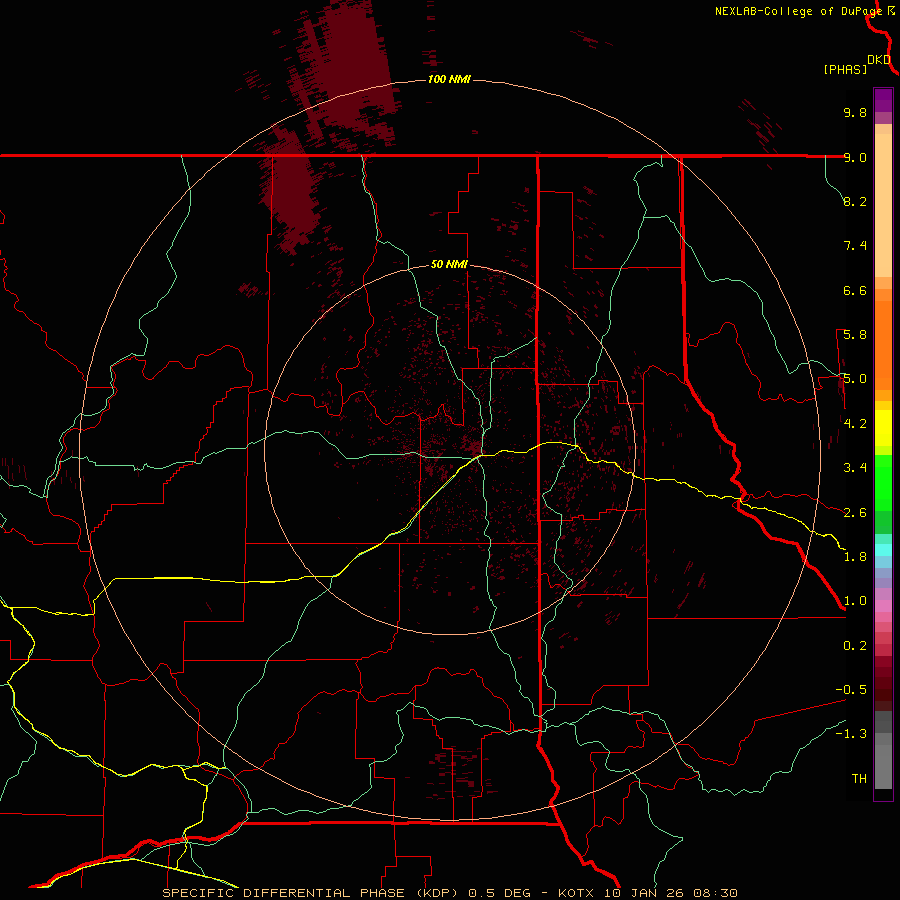Viewport: 900px width, 900px height.
Task: Click the 3.4 color scale value
Action: pos(855,468)
